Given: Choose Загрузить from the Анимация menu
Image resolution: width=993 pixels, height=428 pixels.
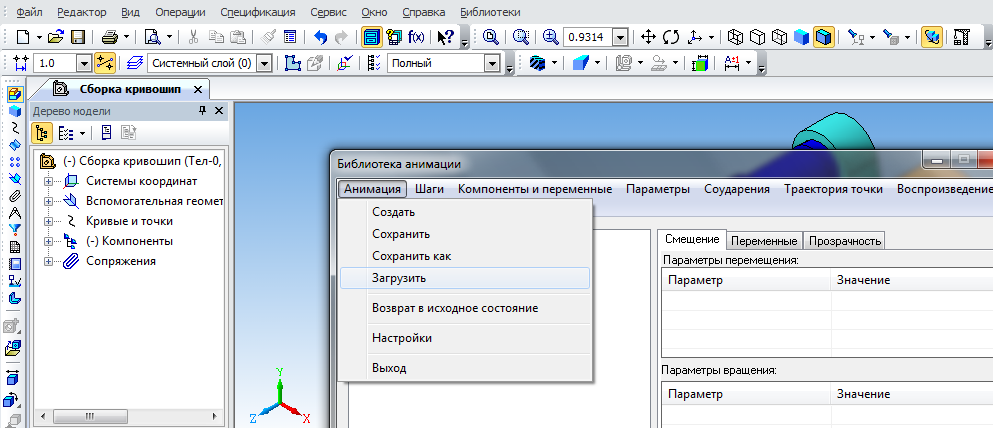Looking at the screenshot, I should click(400, 278).
